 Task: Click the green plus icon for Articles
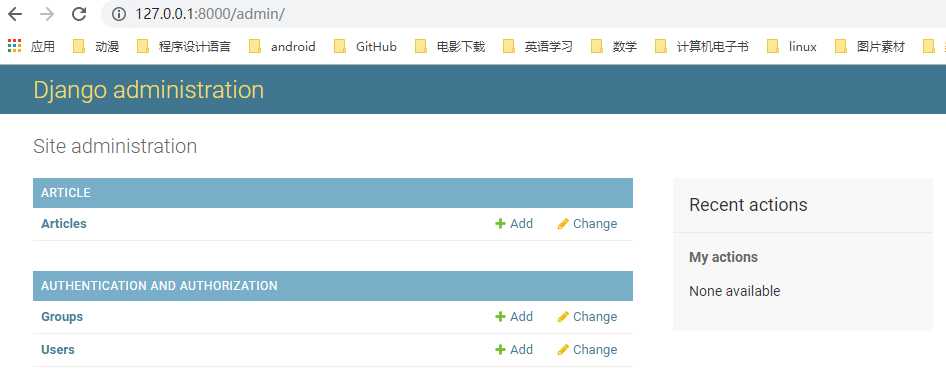click(x=500, y=224)
